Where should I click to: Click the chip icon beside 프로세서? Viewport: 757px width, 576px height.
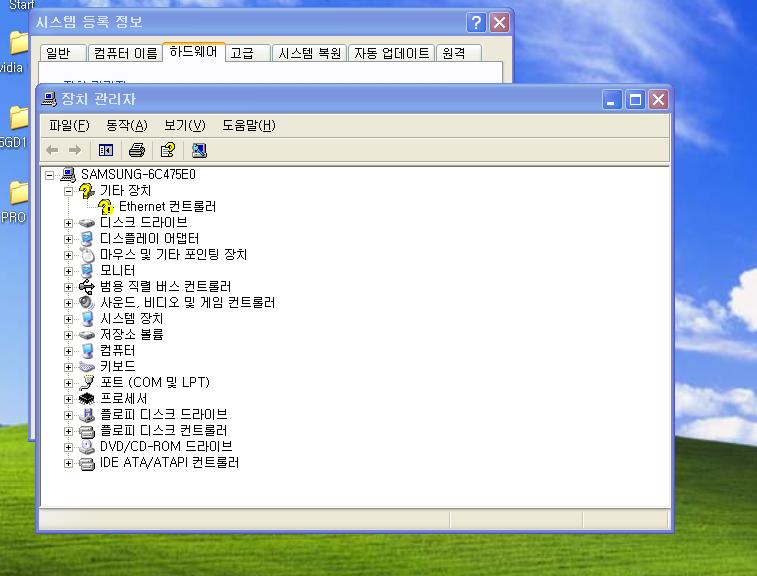(x=87, y=398)
